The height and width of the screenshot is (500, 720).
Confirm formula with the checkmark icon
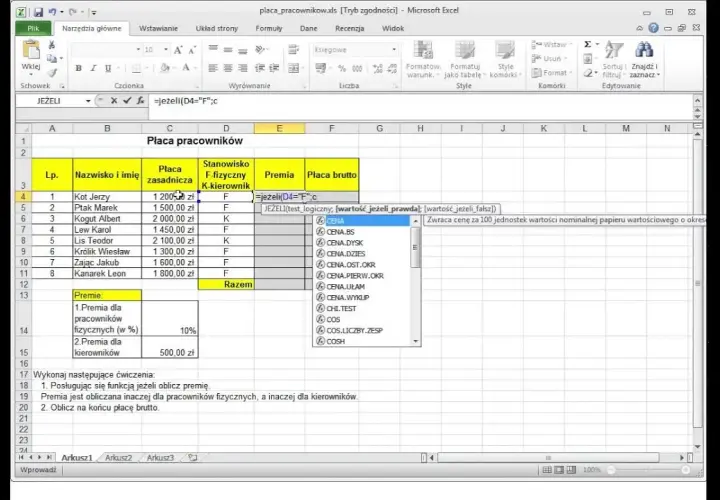[127, 101]
